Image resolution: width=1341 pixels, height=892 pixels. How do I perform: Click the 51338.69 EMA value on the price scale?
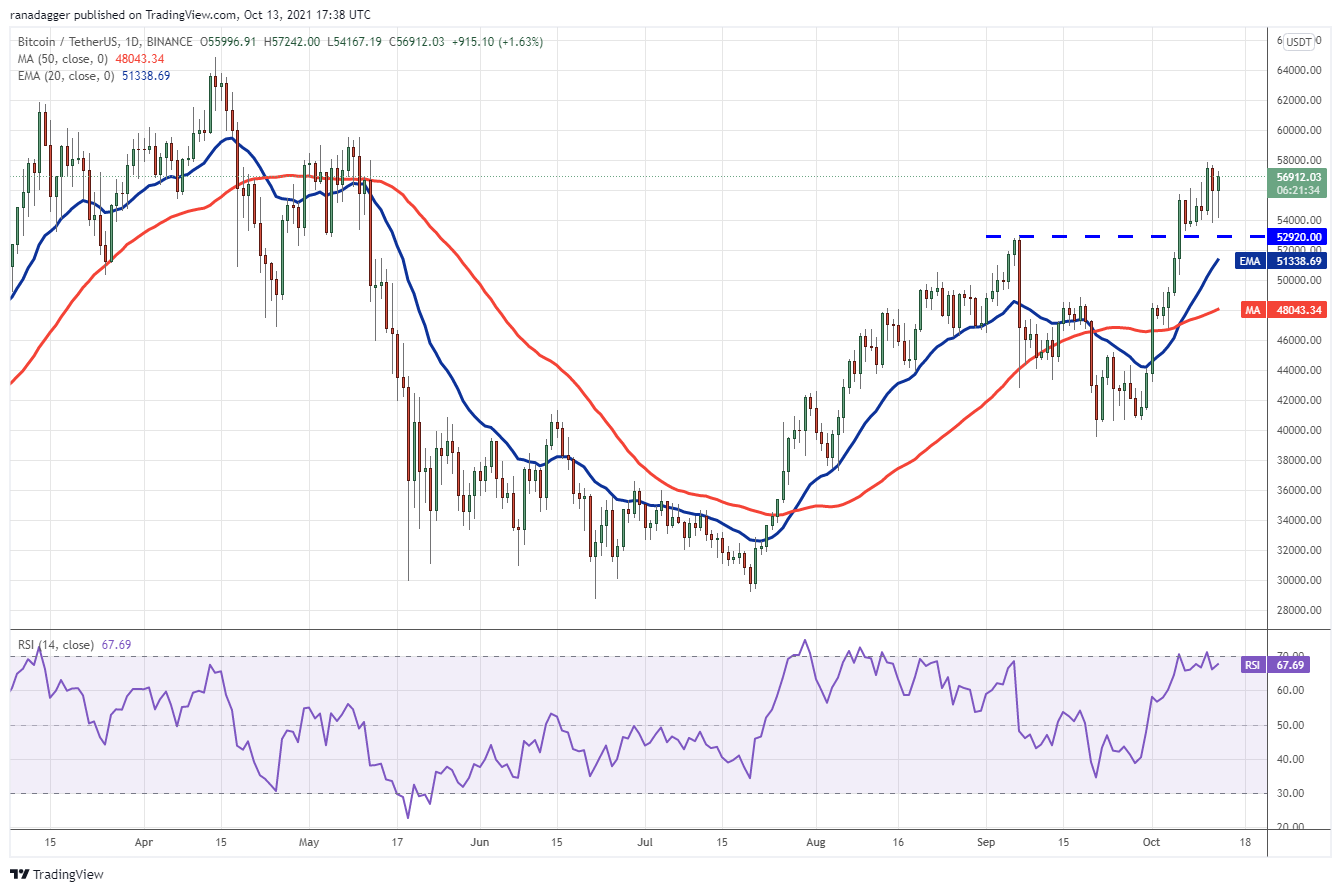click(1299, 261)
